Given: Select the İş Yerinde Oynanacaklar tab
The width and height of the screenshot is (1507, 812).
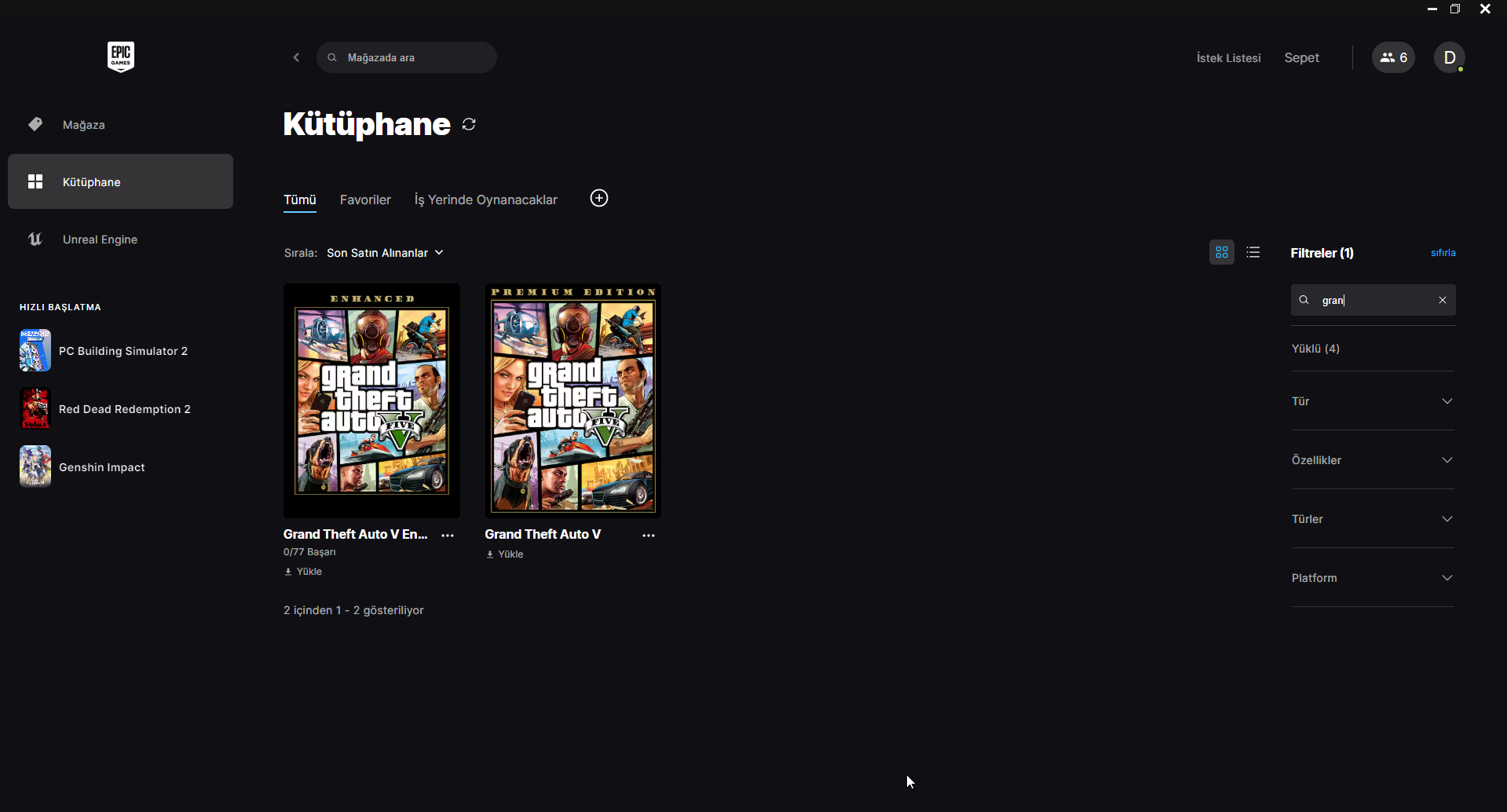Looking at the screenshot, I should tap(486, 200).
